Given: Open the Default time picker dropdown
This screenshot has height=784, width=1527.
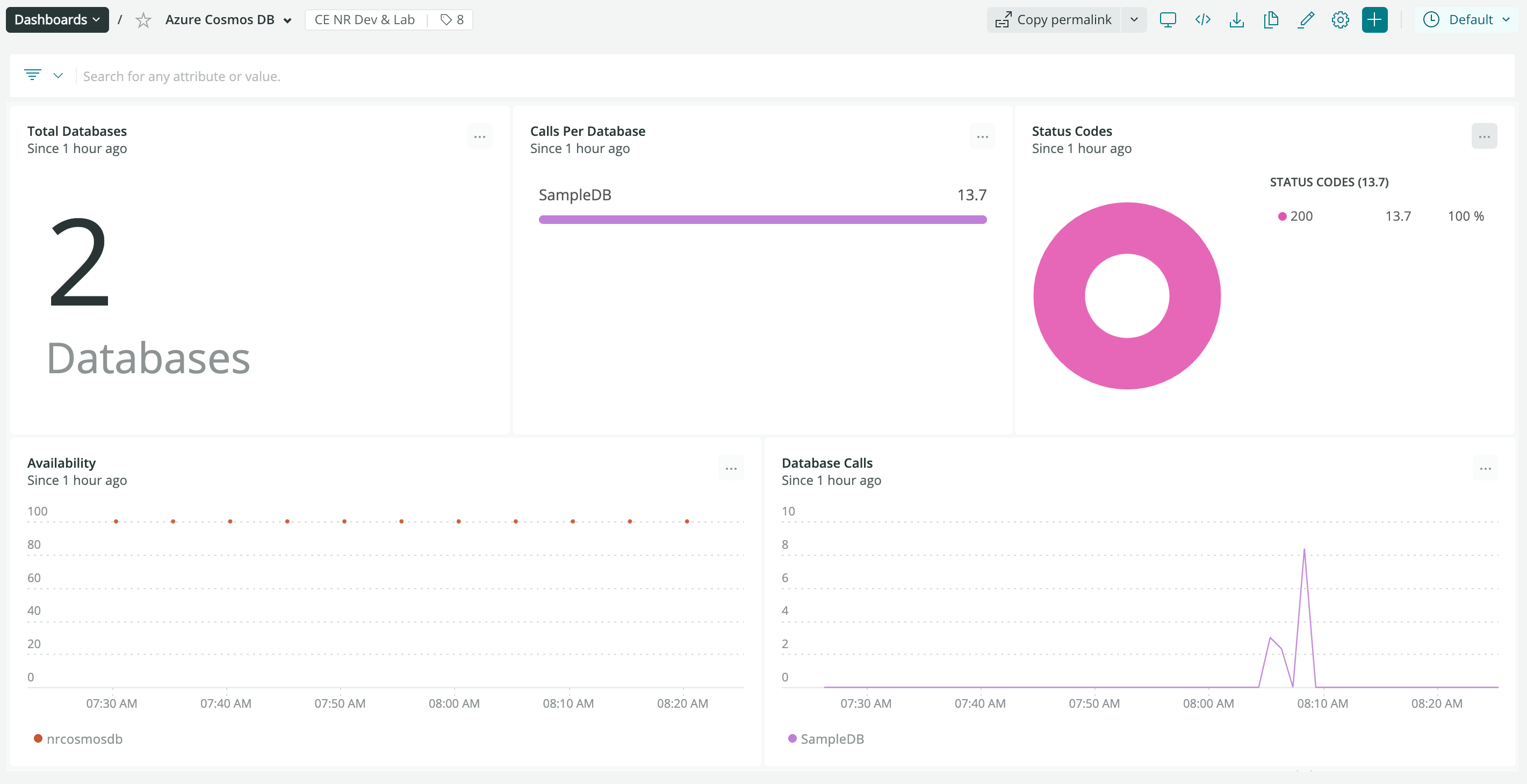Looking at the screenshot, I should point(1466,20).
